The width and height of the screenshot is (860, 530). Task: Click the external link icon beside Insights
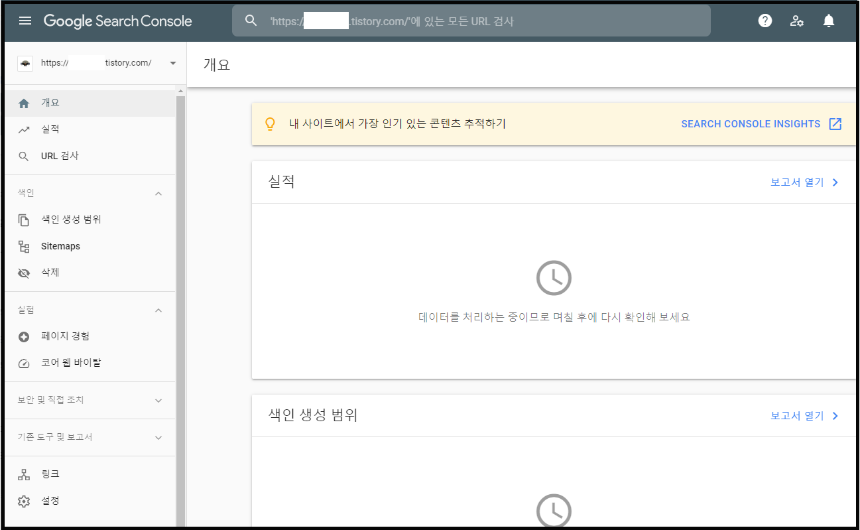click(835, 124)
